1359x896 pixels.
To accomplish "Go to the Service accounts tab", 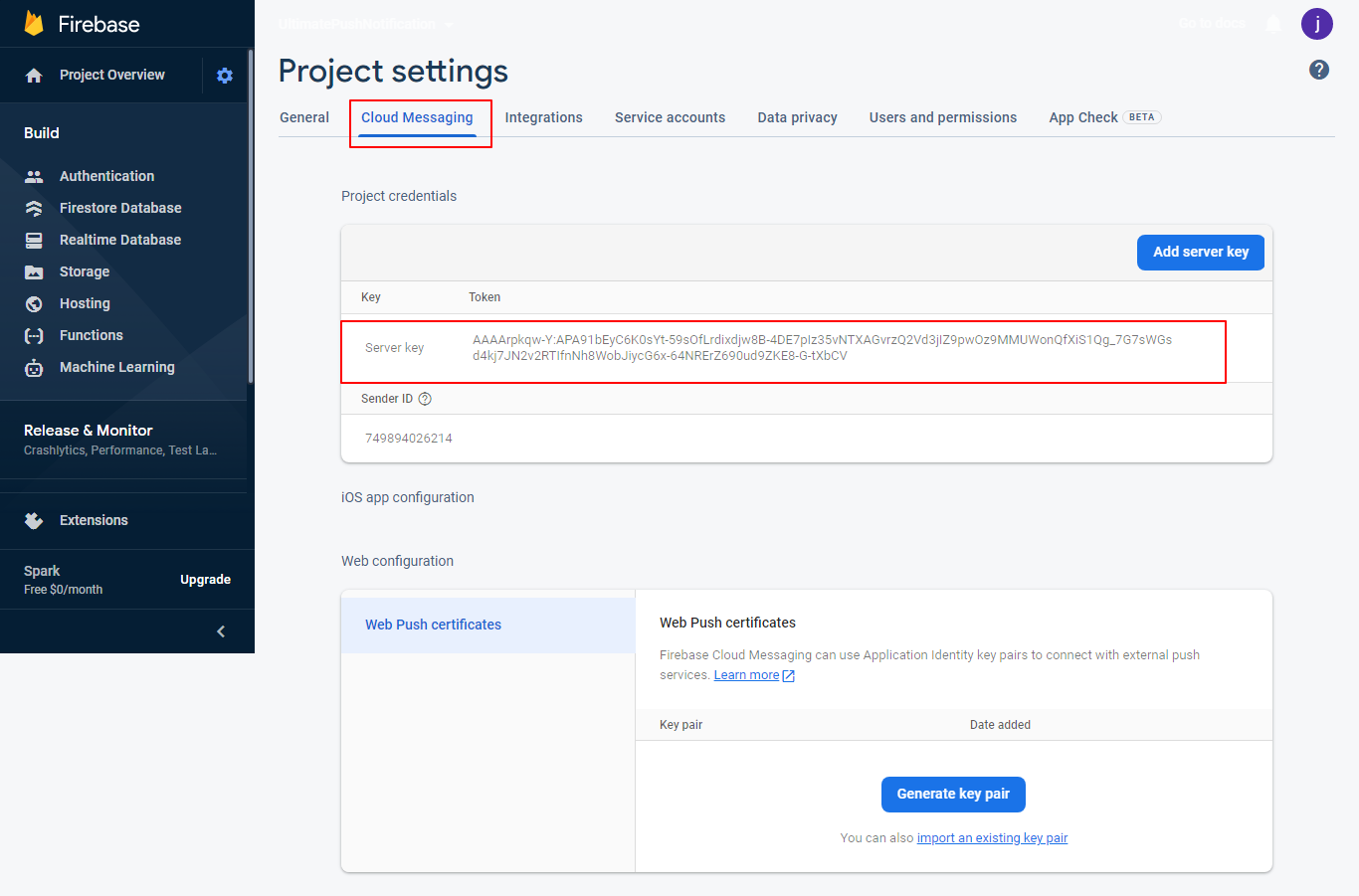I will click(671, 117).
